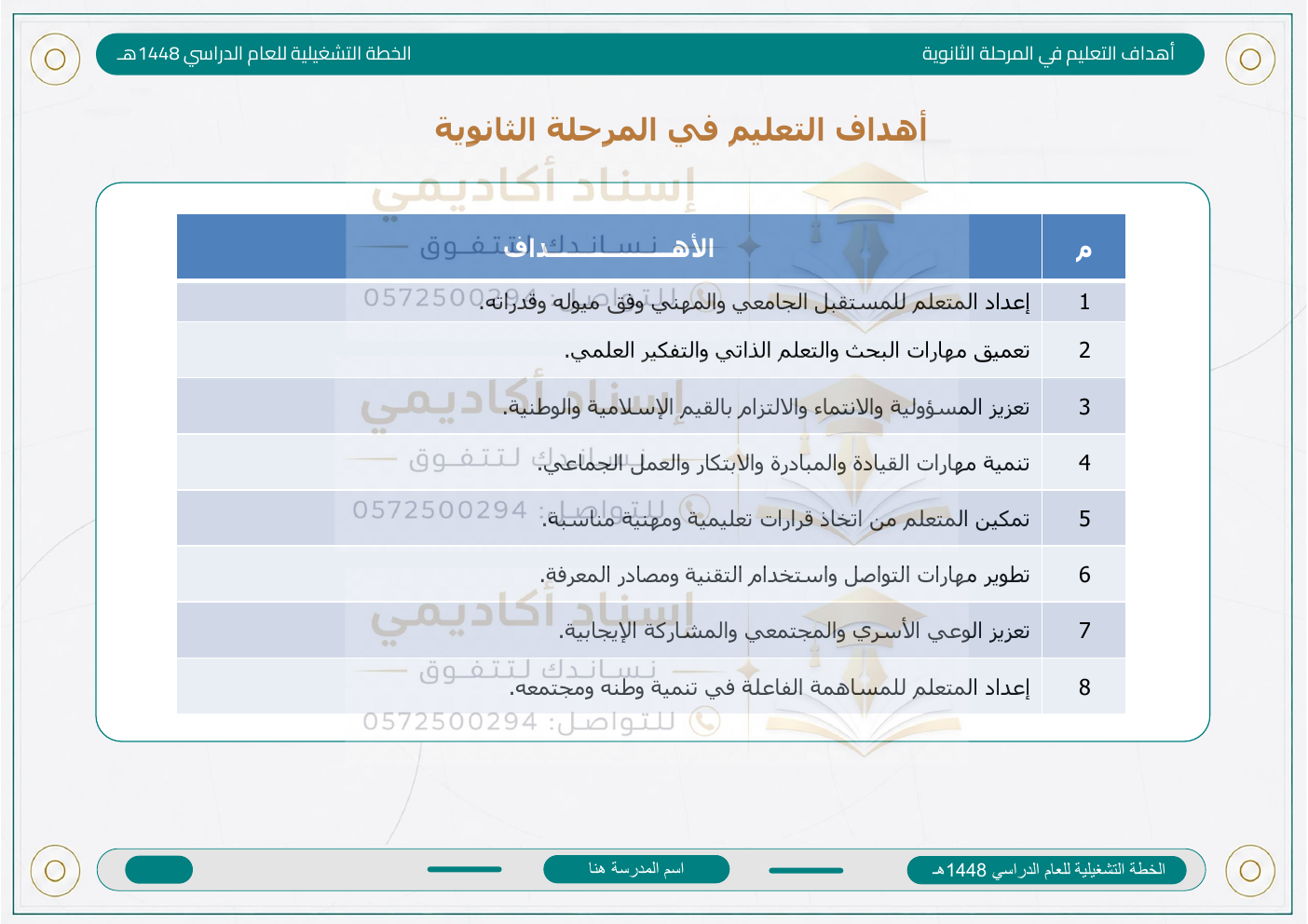
Task: Click header banner text الخطة التشغيلية للعام الدراسي 1448هـ
Action: (264, 54)
